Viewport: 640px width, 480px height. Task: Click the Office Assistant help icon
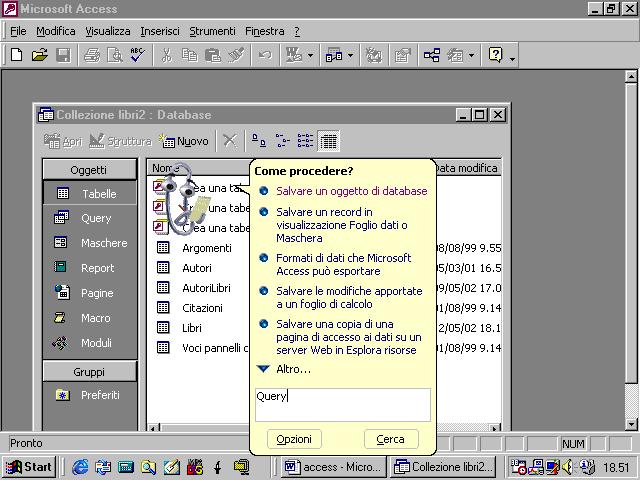[x=496, y=55]
